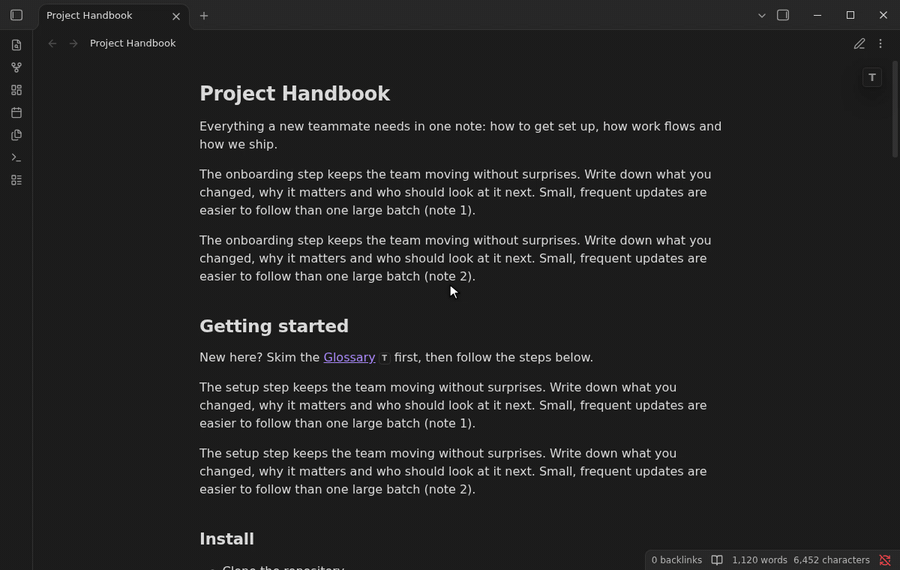The width and height of the screenshot is (900, 570).
Task: Click the Project Handbook breadcrumb title
Action: 133,44
